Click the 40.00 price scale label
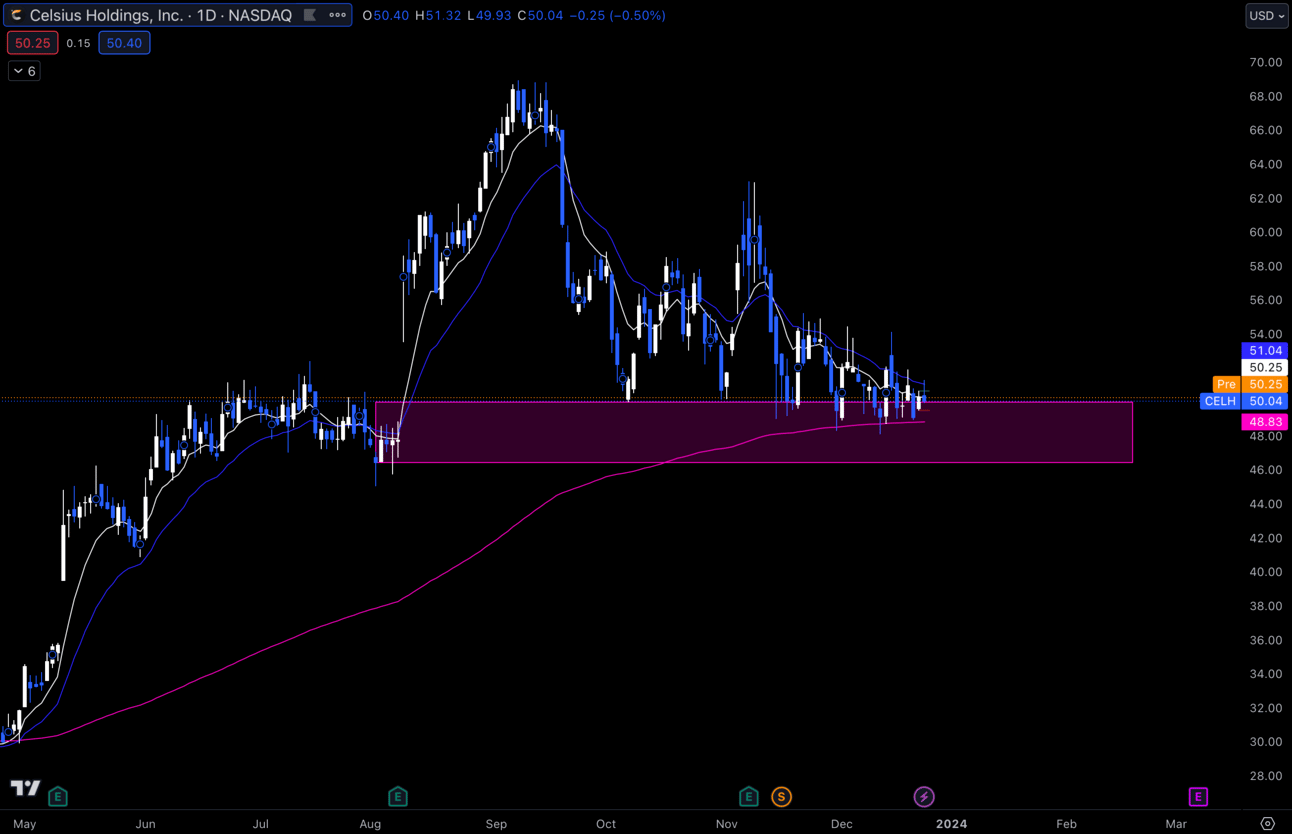The width and height of the screenshot is (1292, 834). (x=1265, y=572)
